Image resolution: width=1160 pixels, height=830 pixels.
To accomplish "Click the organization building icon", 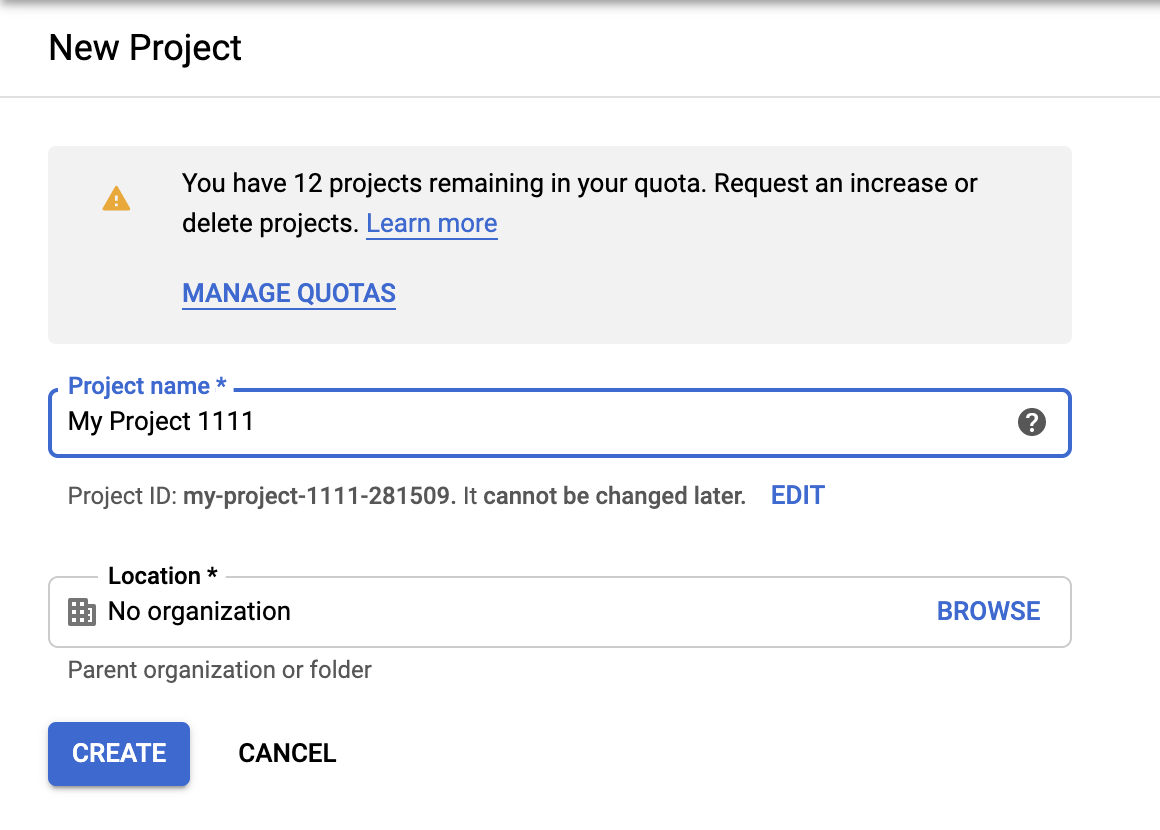I will [82, 611].
